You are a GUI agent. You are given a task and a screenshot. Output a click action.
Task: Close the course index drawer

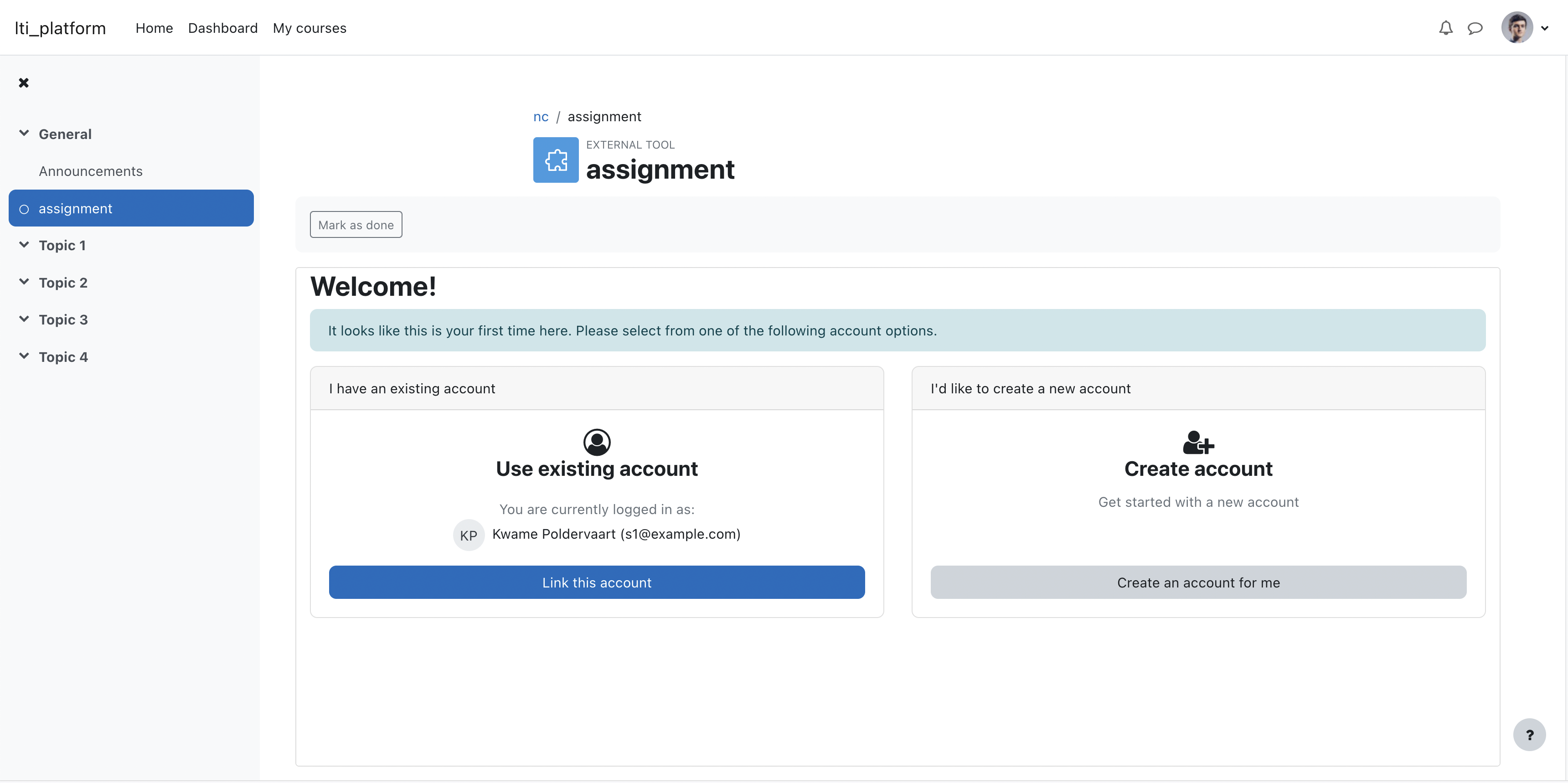click(24, 83)
